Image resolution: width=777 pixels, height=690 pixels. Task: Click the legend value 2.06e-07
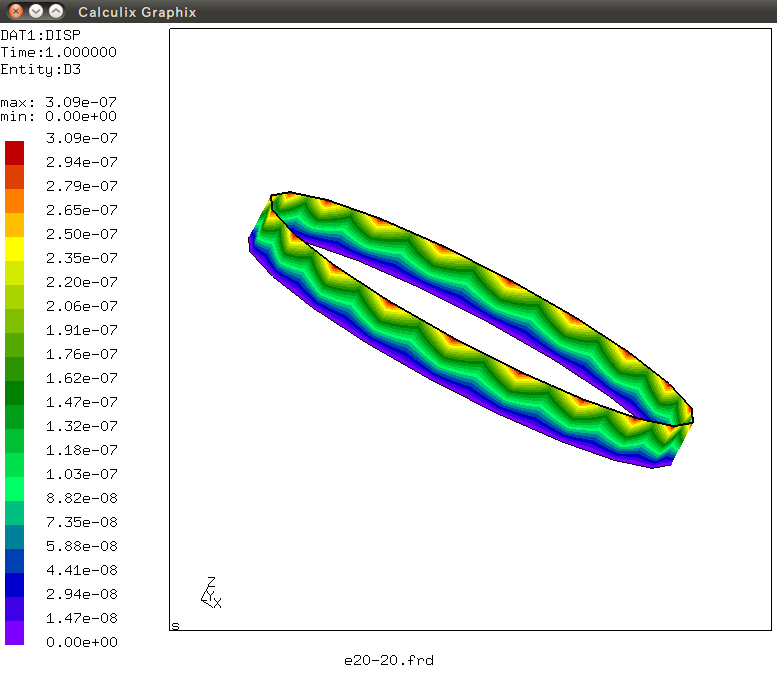[82, 306]
